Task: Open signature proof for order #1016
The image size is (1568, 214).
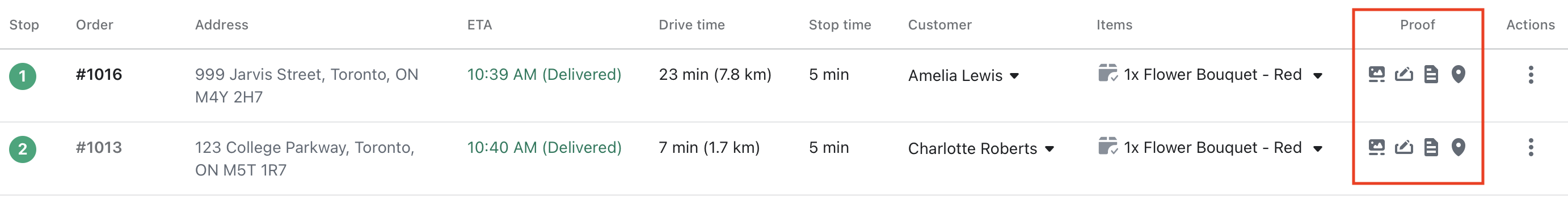Action: click(1403, 74)
